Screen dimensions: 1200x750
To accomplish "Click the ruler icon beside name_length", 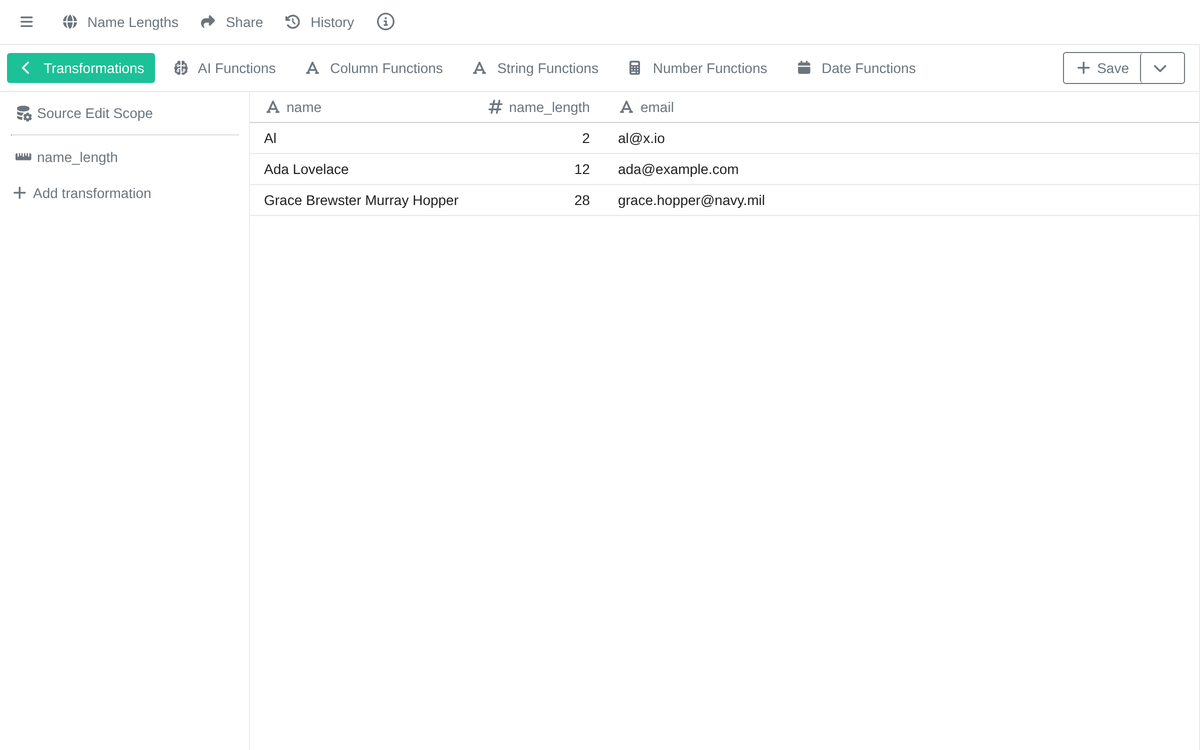I will click(x=23, y=157).
